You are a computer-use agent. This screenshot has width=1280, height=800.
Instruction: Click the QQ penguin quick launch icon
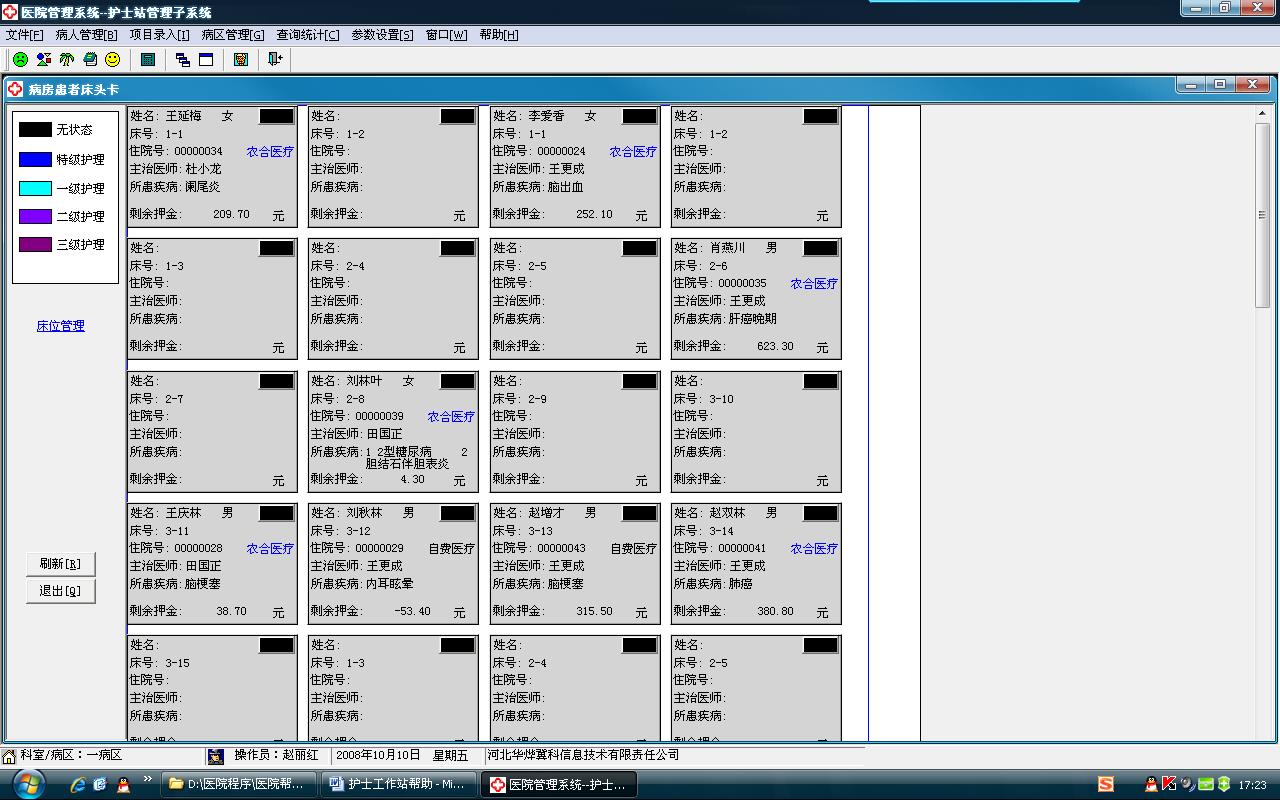(123, 785)
